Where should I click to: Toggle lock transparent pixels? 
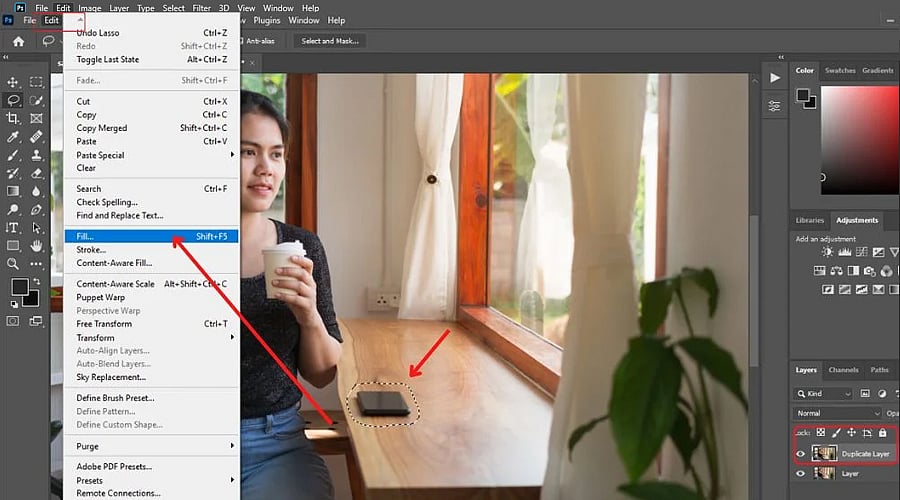pos(821,433)
